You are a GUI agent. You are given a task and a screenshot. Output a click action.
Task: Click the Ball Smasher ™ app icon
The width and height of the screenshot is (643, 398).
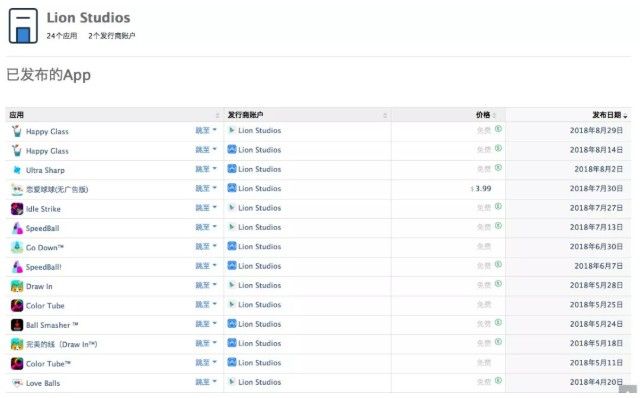click(x=17, y=325)
